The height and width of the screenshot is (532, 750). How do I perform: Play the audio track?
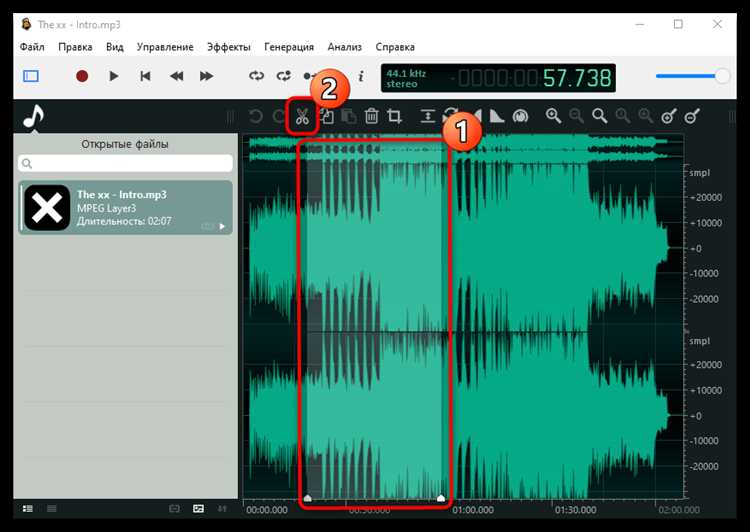click(113, 76)
